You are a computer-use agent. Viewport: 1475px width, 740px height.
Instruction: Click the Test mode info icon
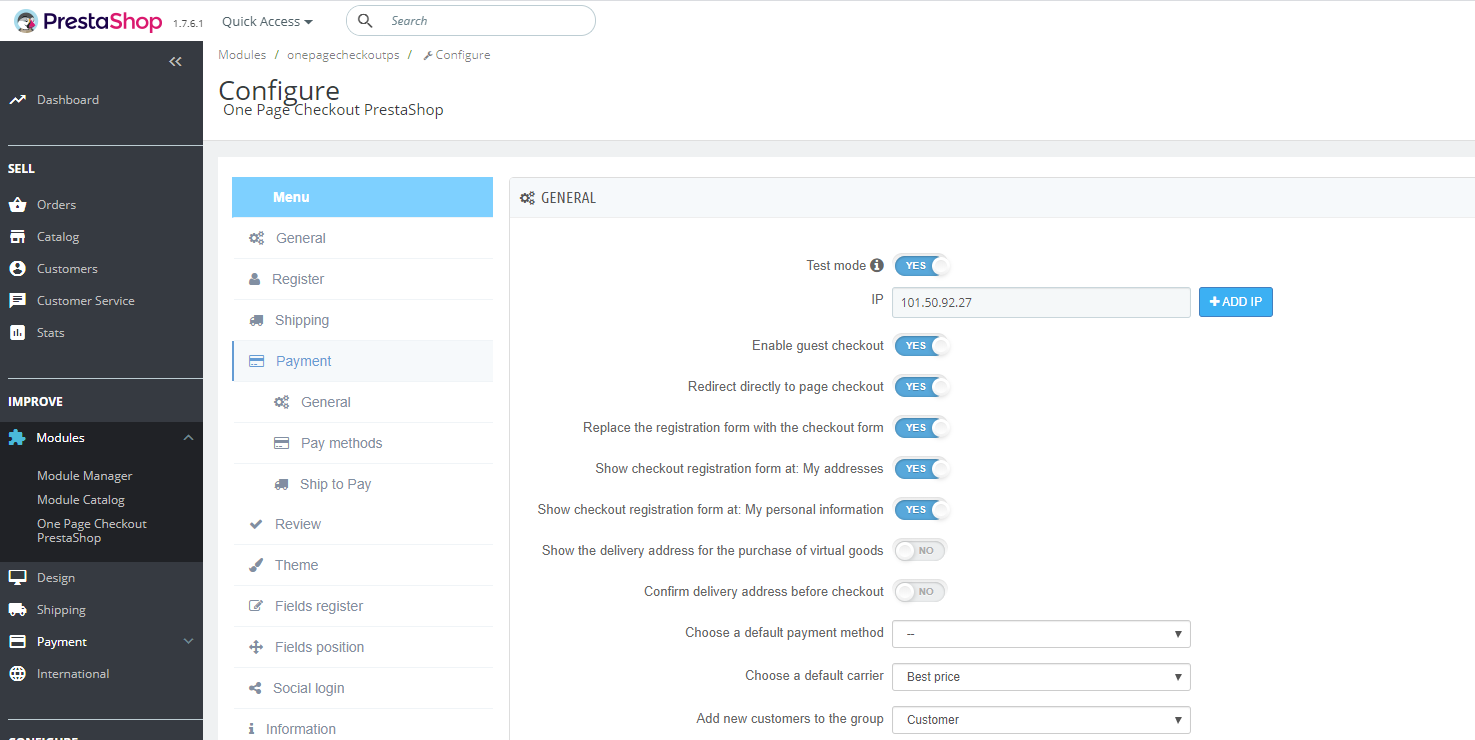tap(877, 266)
